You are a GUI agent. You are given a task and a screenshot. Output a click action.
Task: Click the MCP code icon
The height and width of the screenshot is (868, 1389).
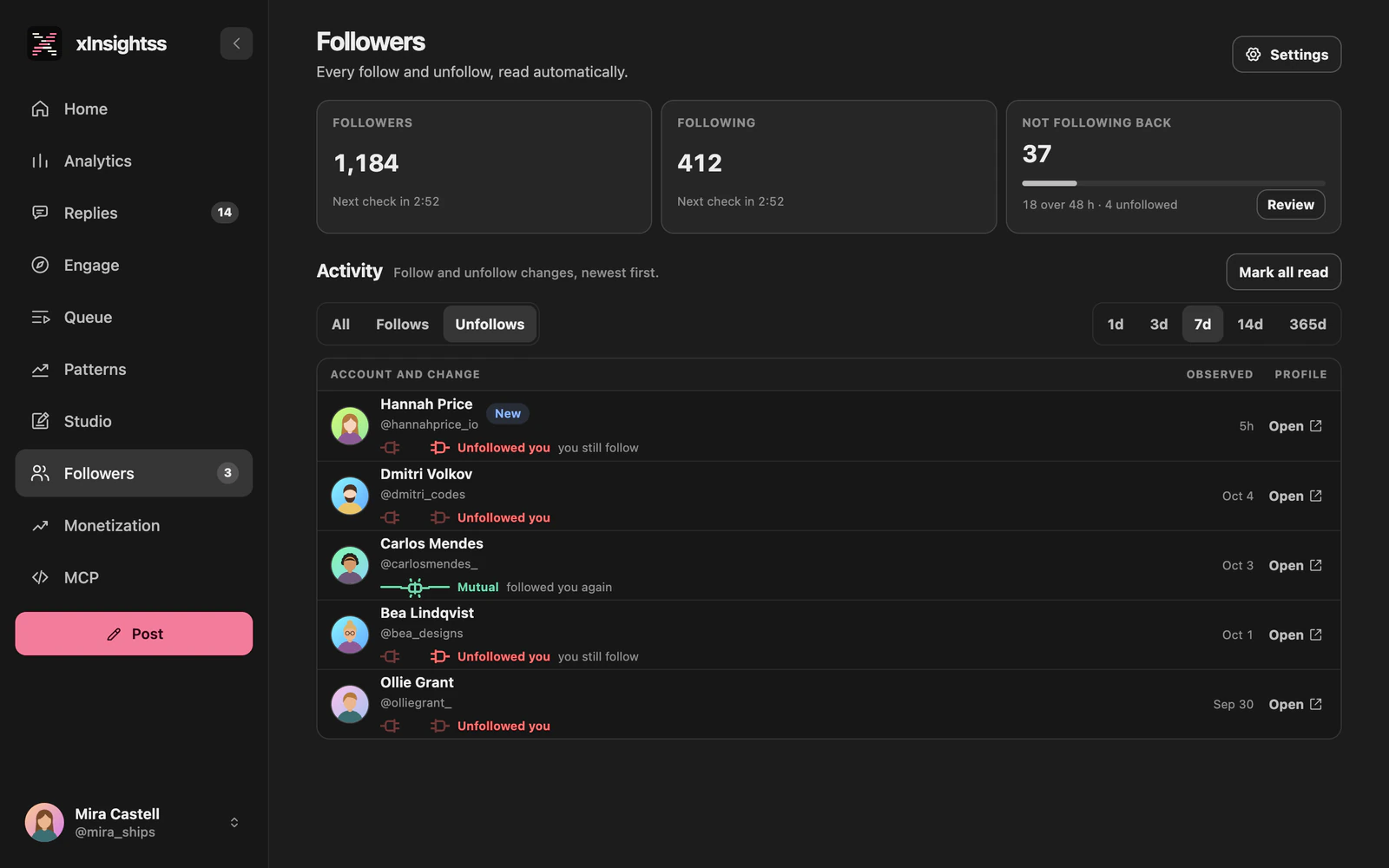(40, 577)
